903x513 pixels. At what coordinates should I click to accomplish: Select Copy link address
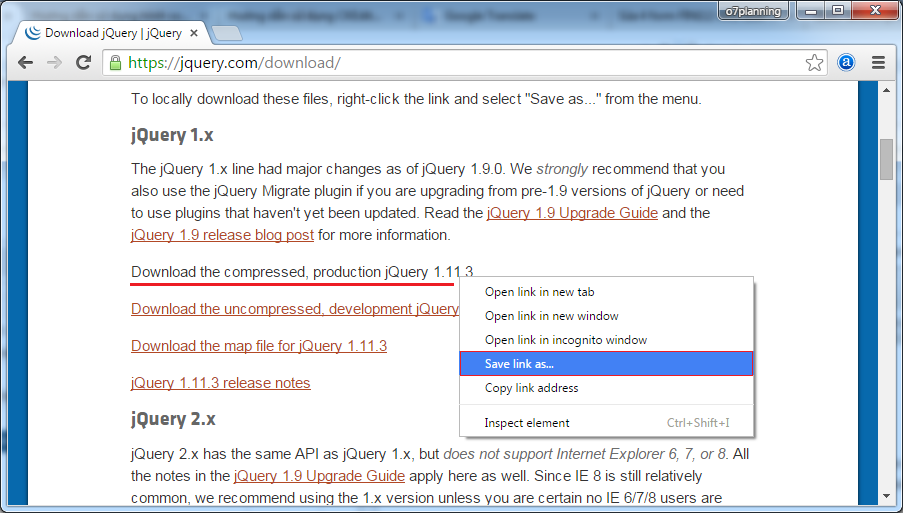606,388
